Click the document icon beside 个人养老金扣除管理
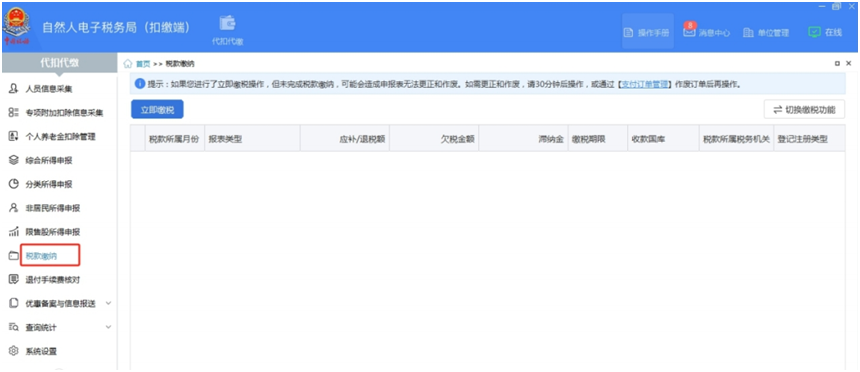This screenshot has width=860, height=372. 14,136
